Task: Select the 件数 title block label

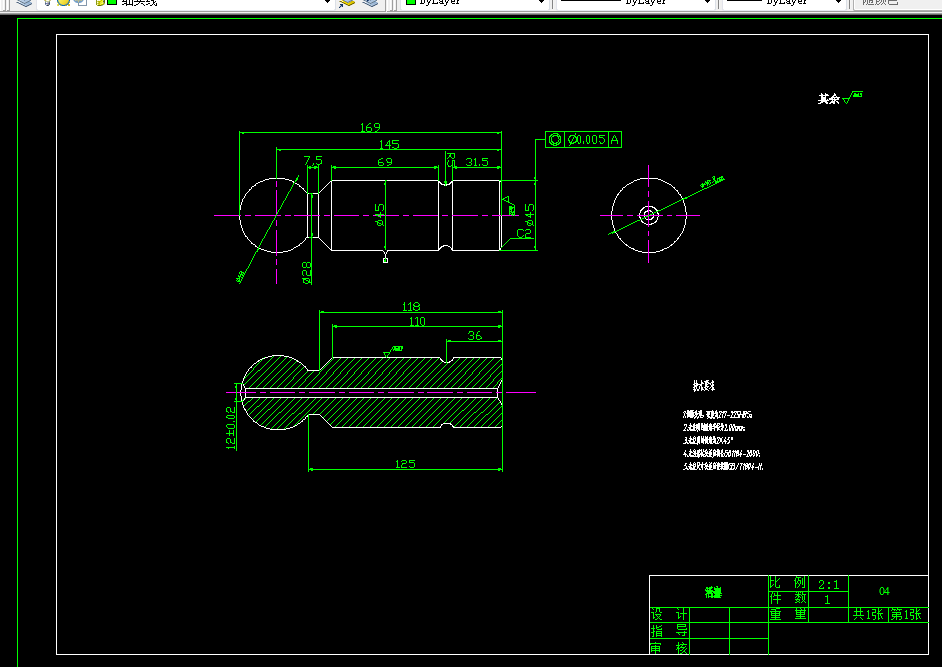Action: pos(788,598)
